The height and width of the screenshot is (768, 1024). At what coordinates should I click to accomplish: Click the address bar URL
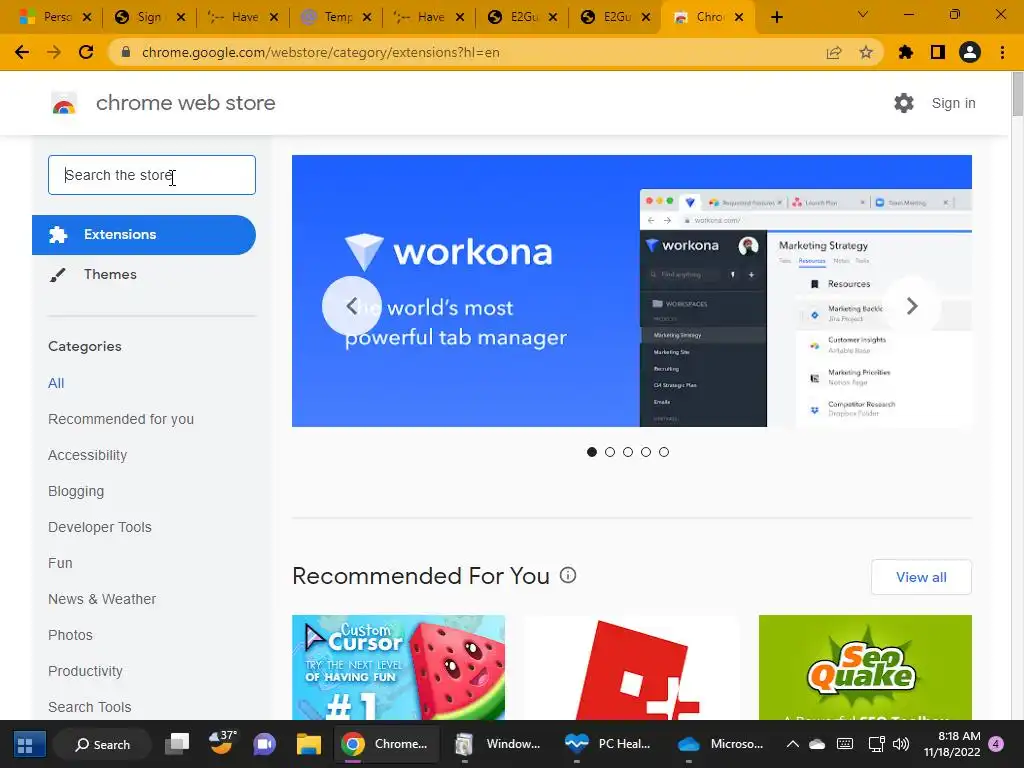(x=321, y=52)
